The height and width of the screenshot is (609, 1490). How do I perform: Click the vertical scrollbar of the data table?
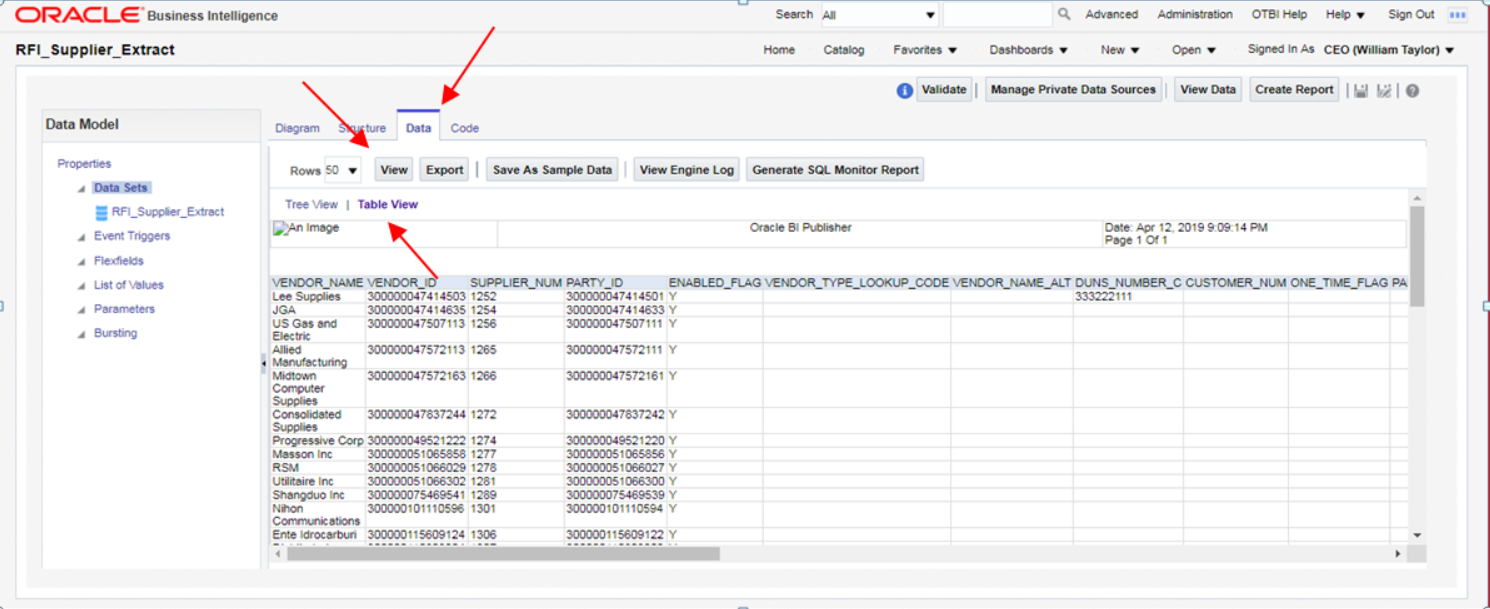click(1416, 256)
